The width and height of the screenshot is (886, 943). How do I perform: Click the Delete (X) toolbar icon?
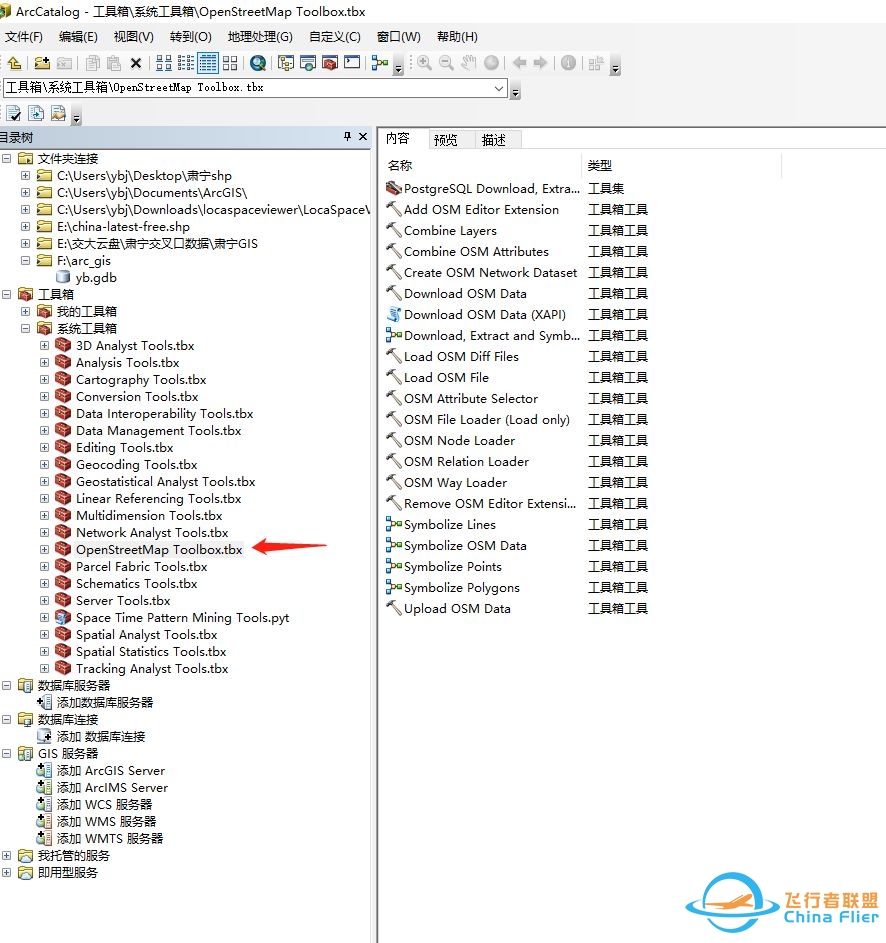pos(136,63)
